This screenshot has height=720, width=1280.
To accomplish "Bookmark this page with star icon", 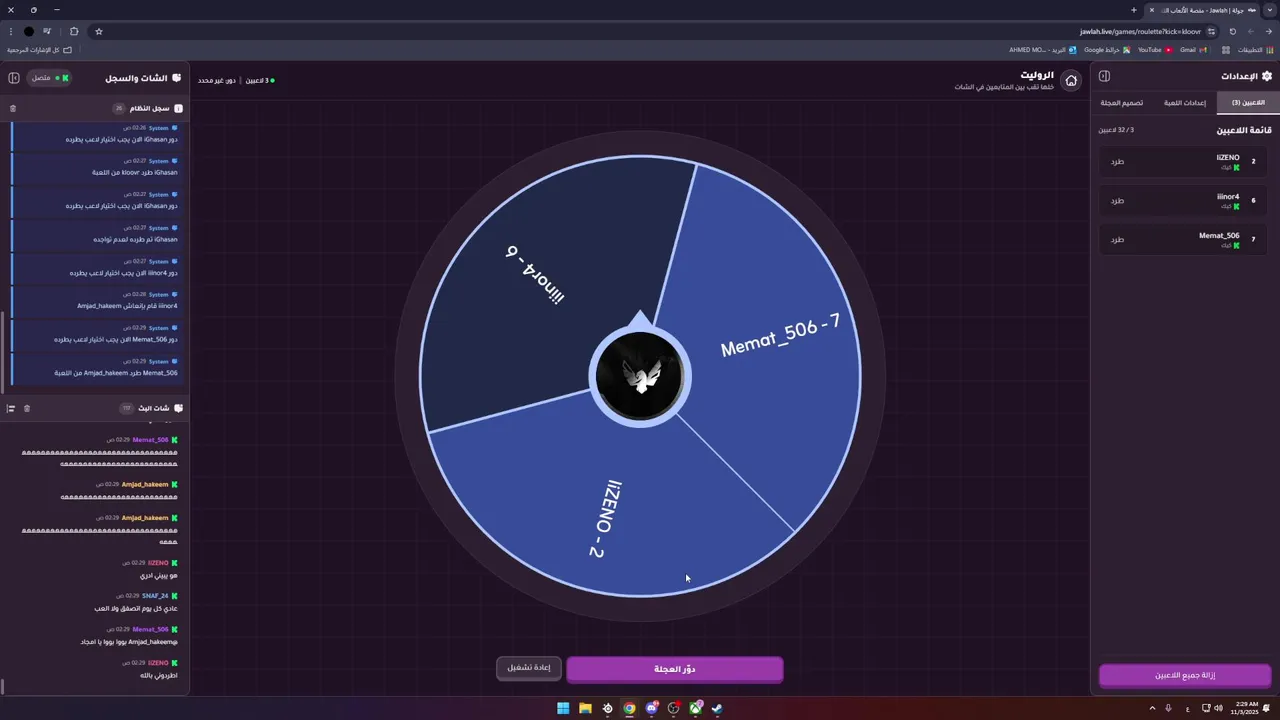I will 99,31.
